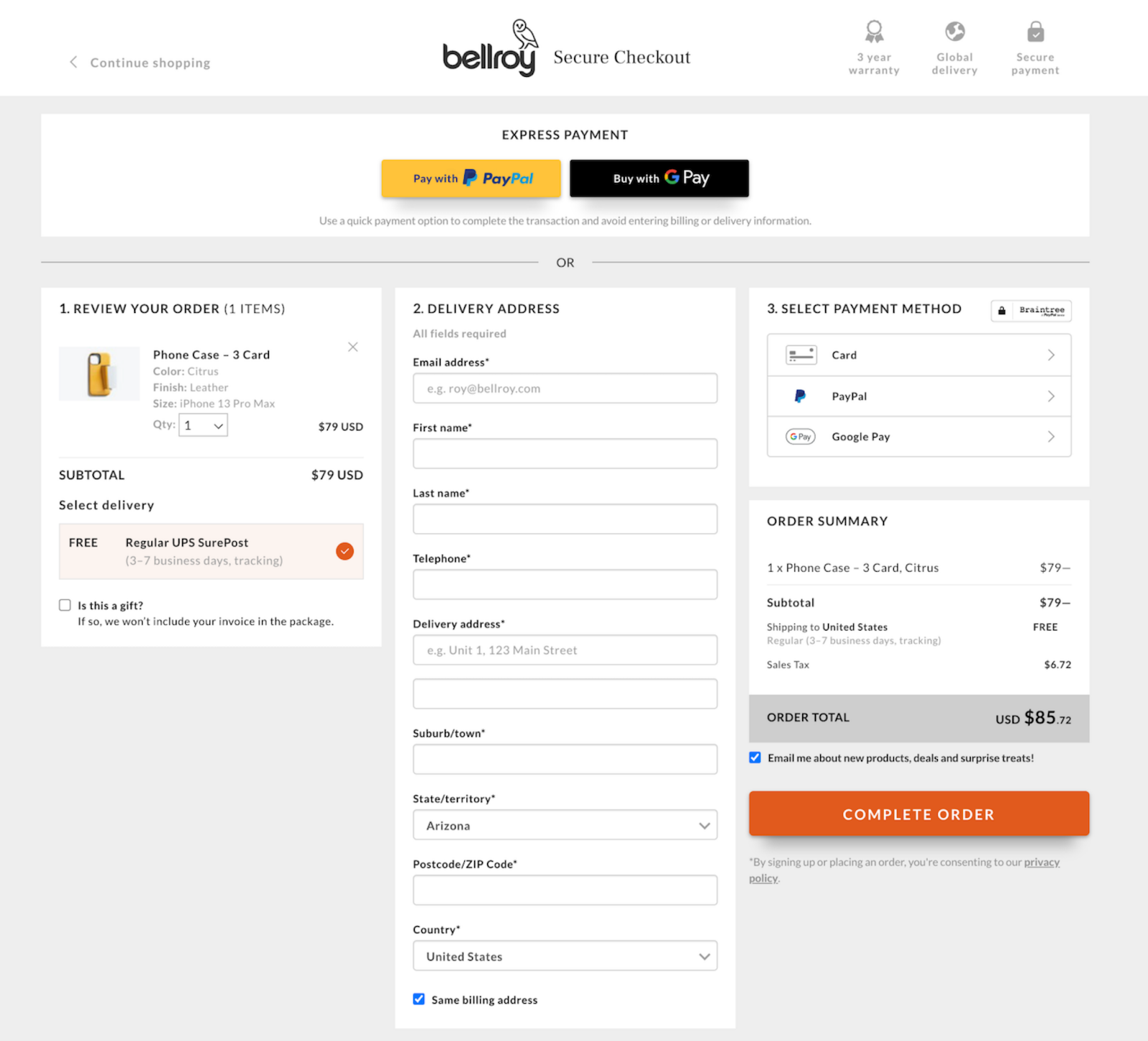Image resolution: width=1148 pixels, height=1041 pixels.
Task: Click the SUBTOTAL $79 USD amount
Action: point(337,475)
